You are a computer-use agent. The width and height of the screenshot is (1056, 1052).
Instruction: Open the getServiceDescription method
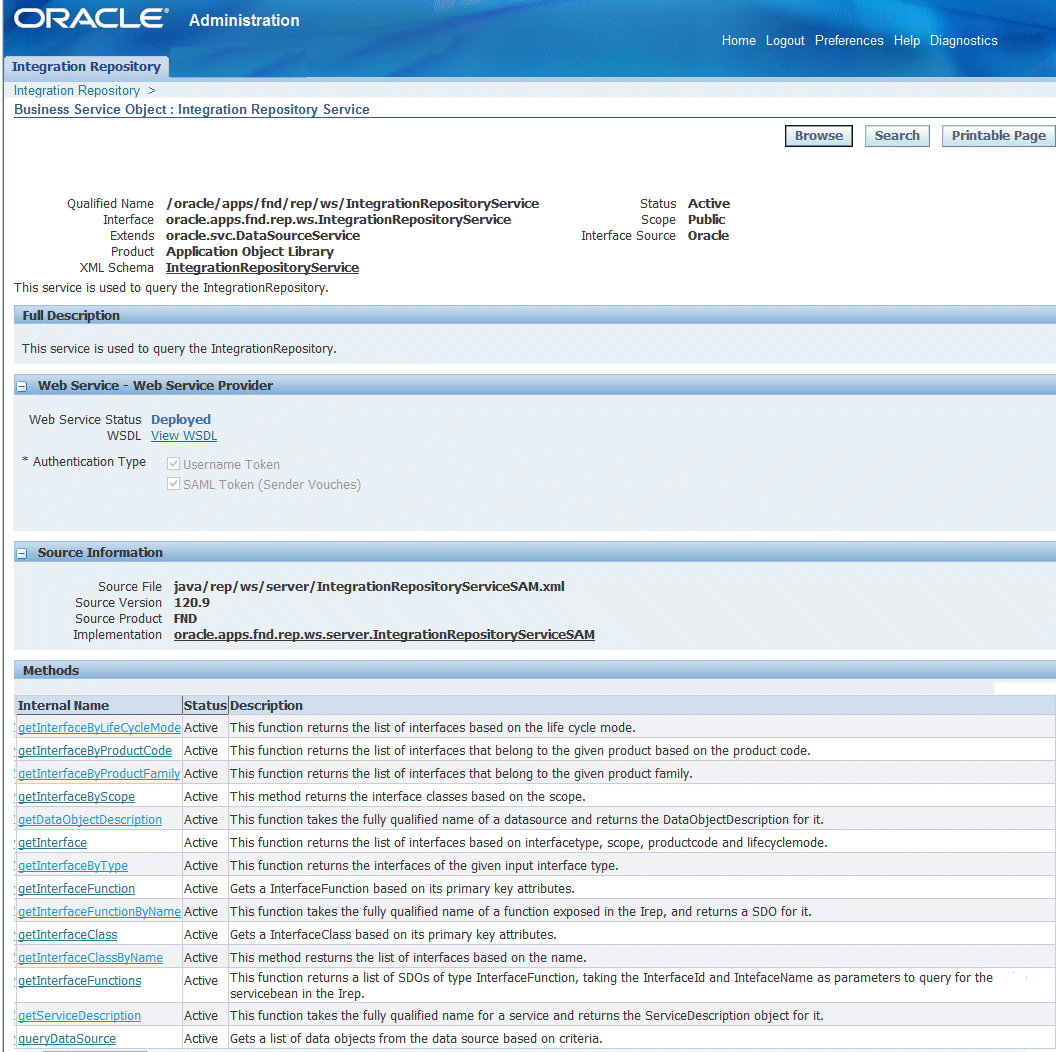(79, 1016)
